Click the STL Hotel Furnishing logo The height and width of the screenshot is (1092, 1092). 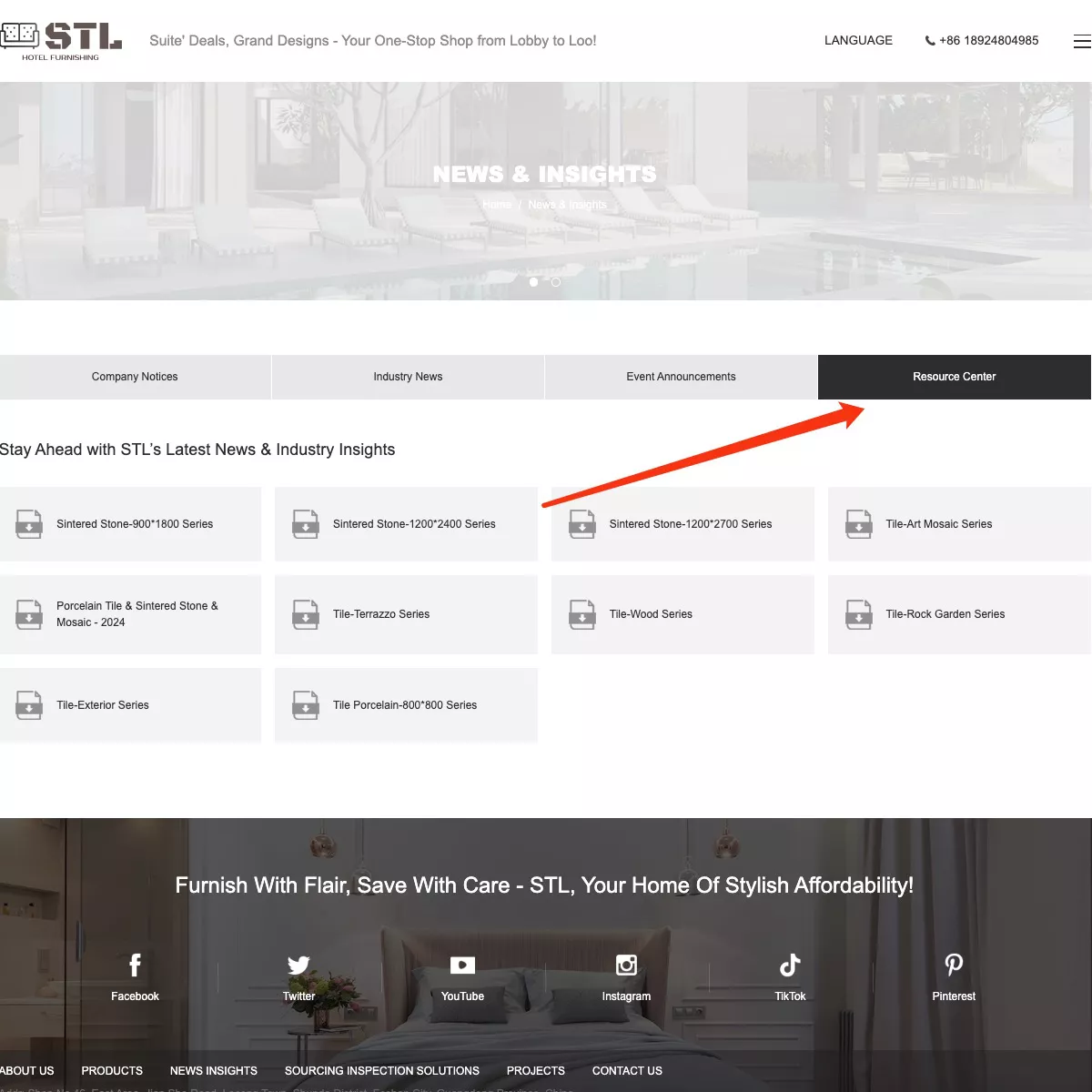pos(61,41)
